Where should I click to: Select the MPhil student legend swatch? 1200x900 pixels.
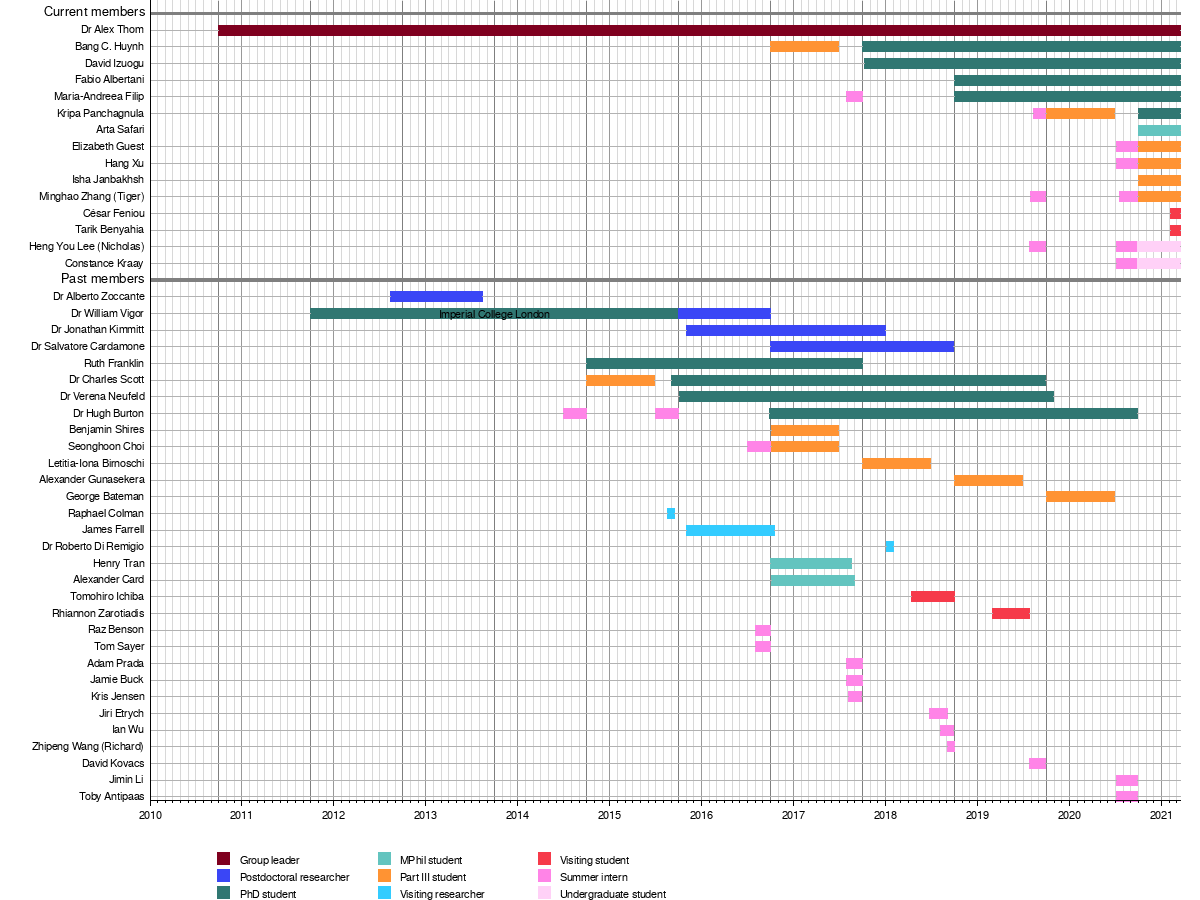[384, 859]
